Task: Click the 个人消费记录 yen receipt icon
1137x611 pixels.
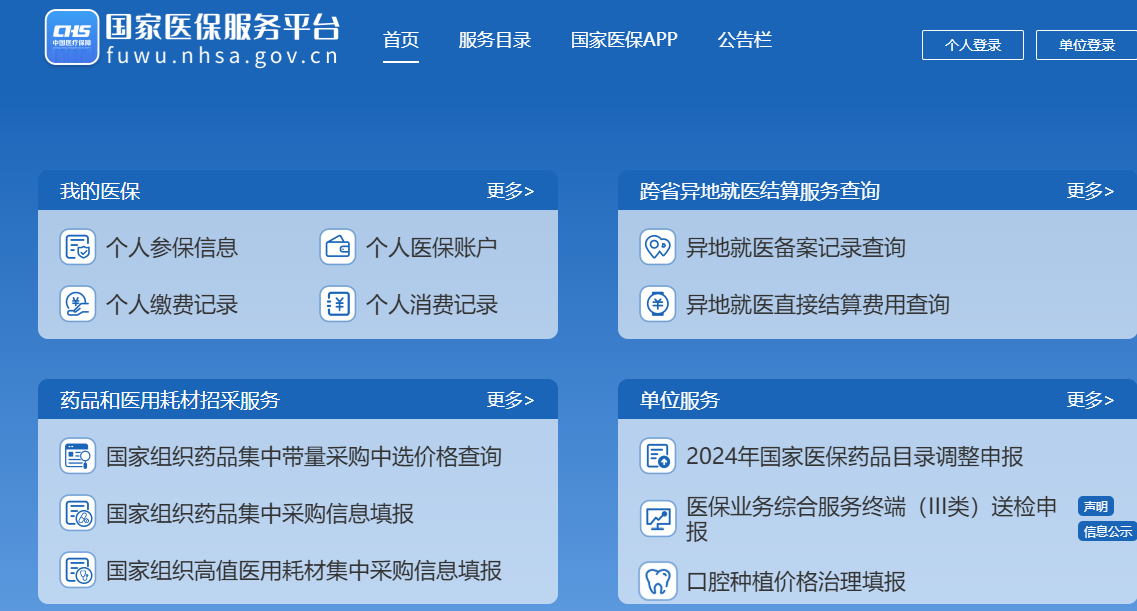Action: (338, 304)
